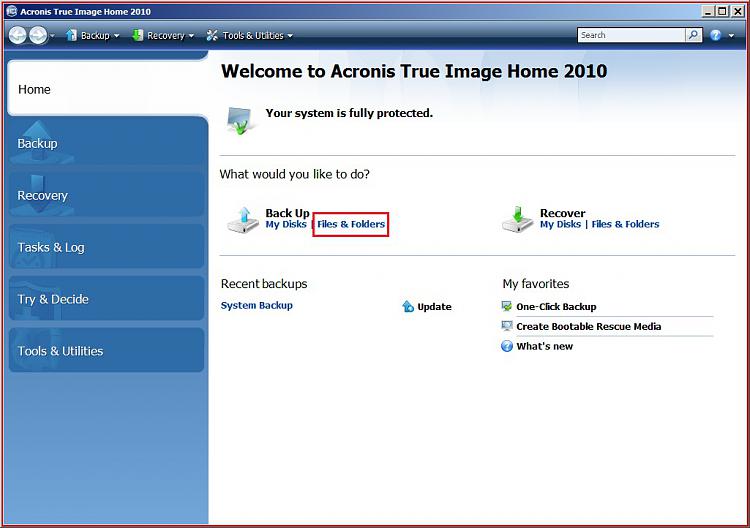The width and height of the screenshot is (750, 528).
Task: Expand the navigation history dropdown arrow
Action: coord(52,36)
